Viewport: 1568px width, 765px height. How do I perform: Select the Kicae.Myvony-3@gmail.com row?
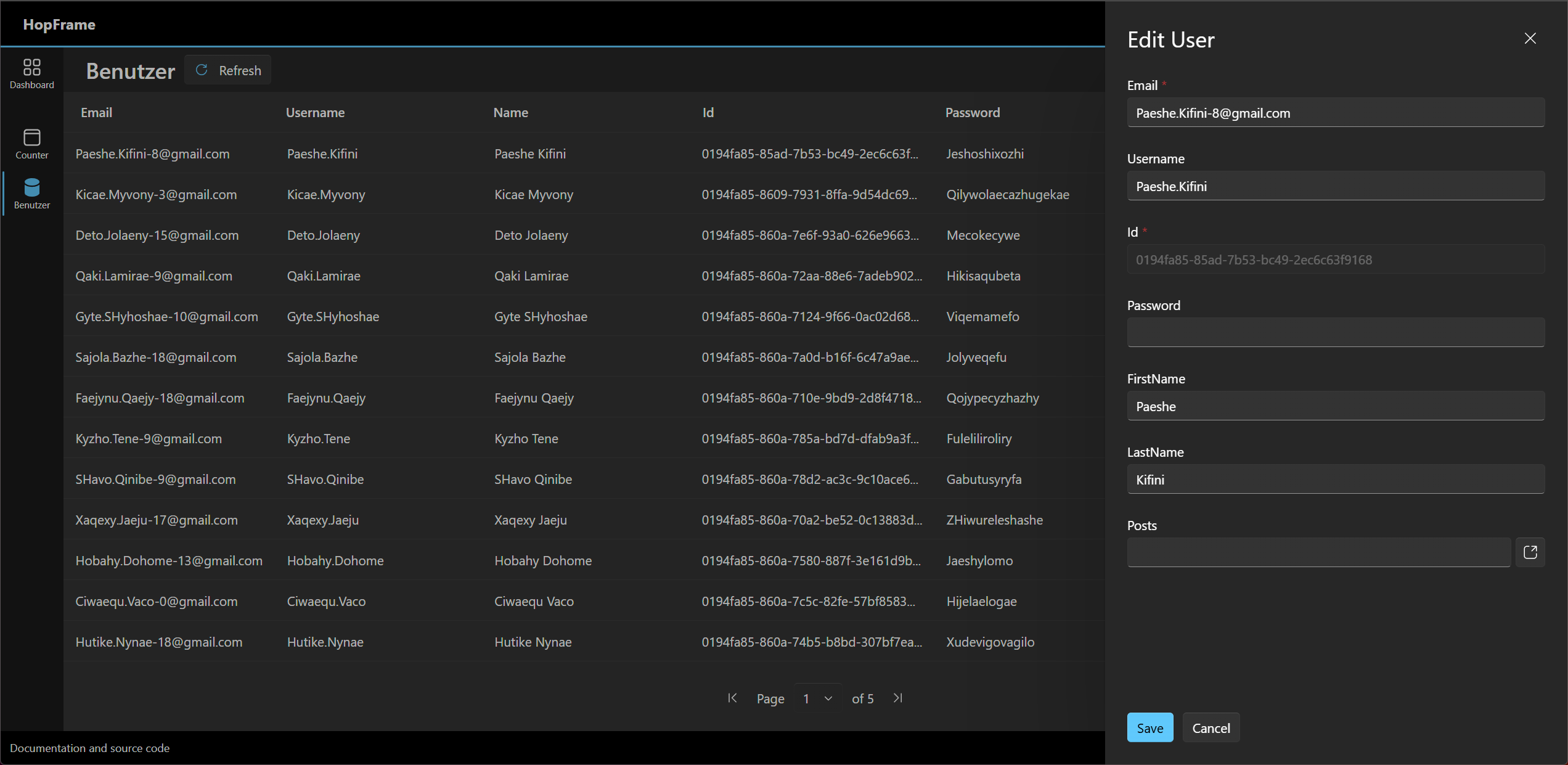pos(156,195)
